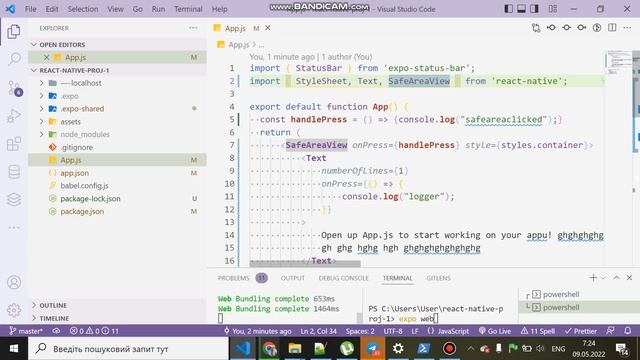Image resolution: width=640 pixels, height=360 pixels.
Task: Close App.js in Open Editors list
Action: click(x=47, y=57)
